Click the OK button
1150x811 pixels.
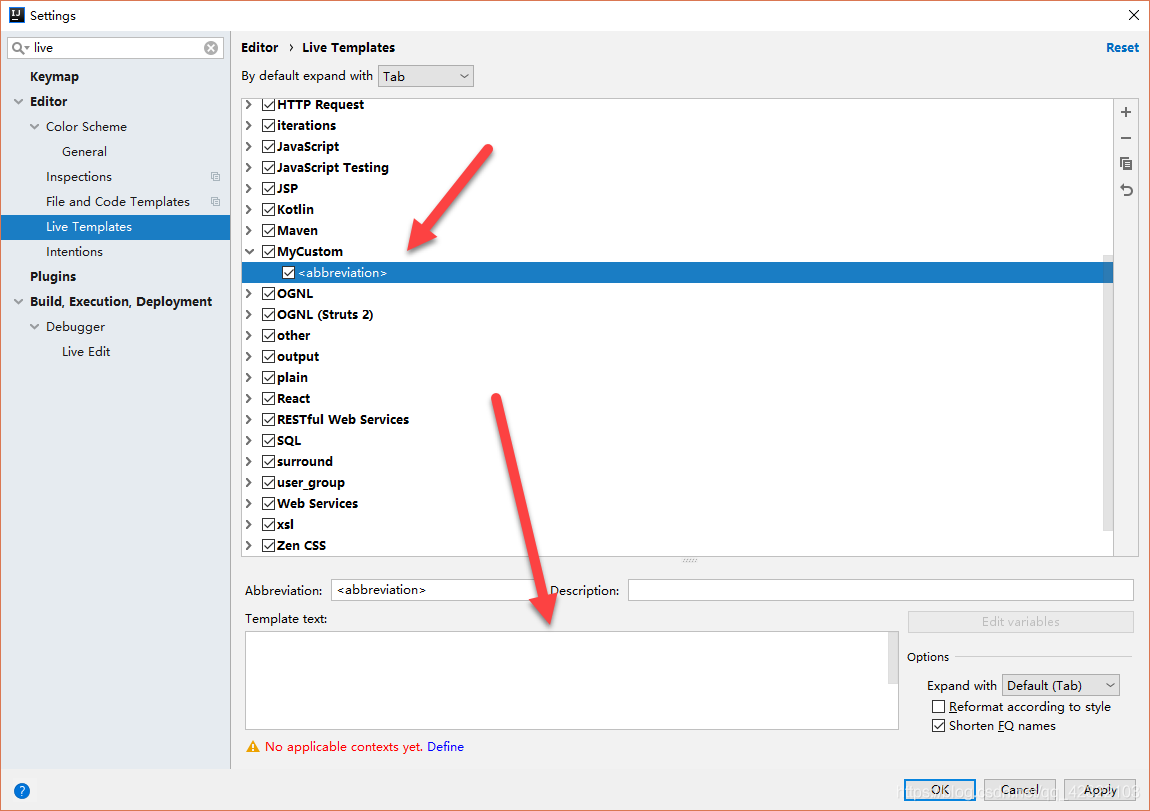tap(940, 790)
